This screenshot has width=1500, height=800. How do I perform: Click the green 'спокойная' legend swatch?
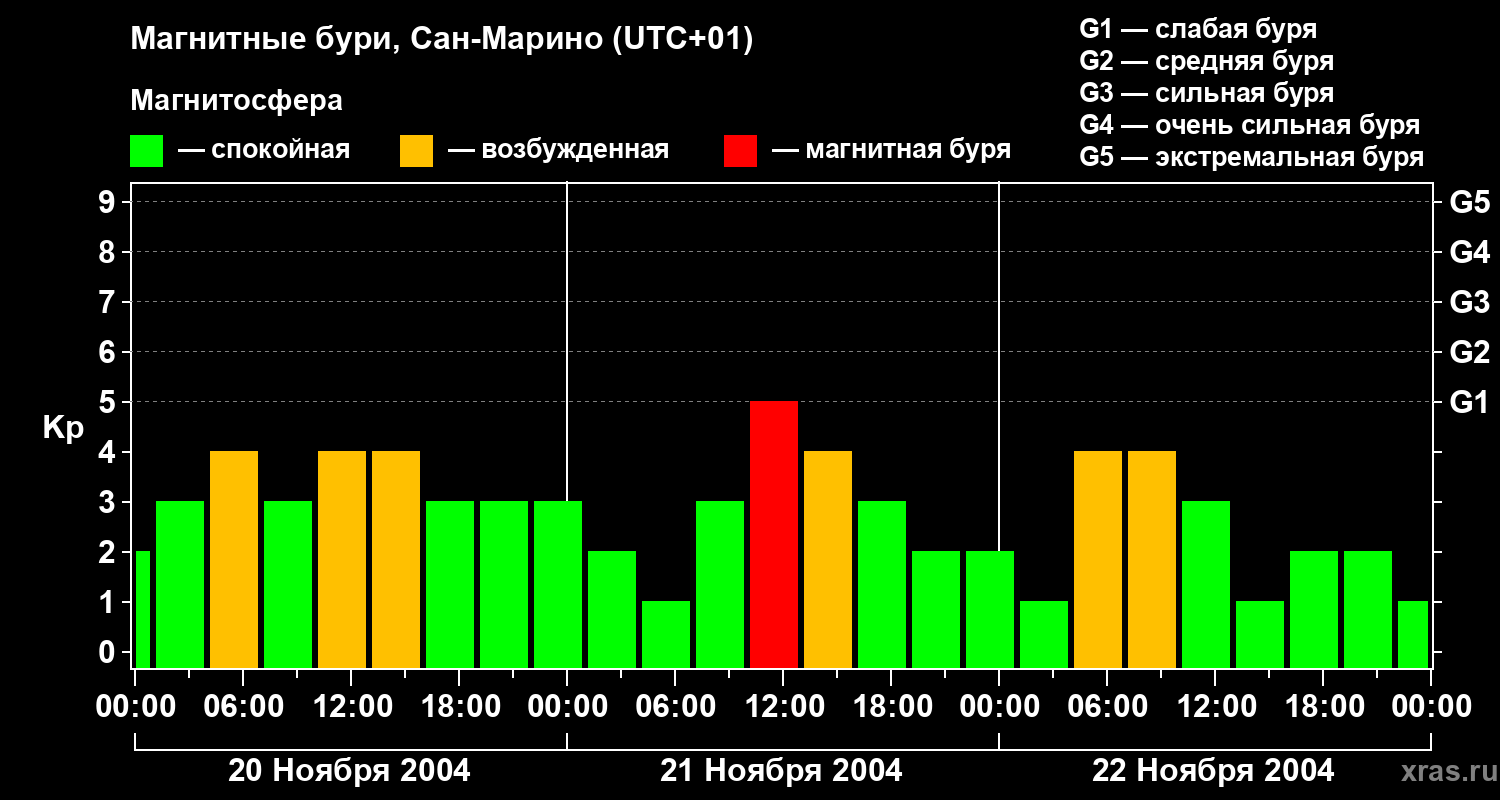coord(146,151)
